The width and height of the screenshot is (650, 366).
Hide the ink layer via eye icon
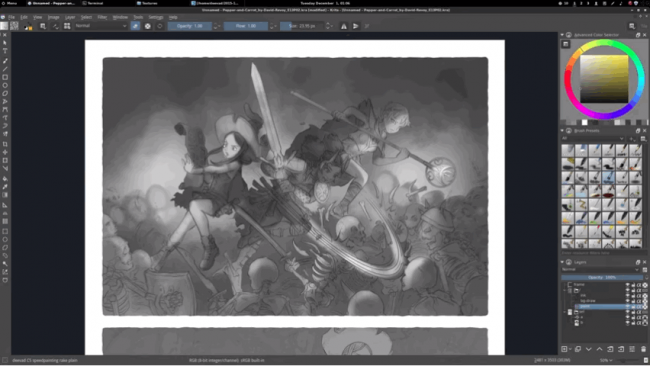tap(627, 296)
